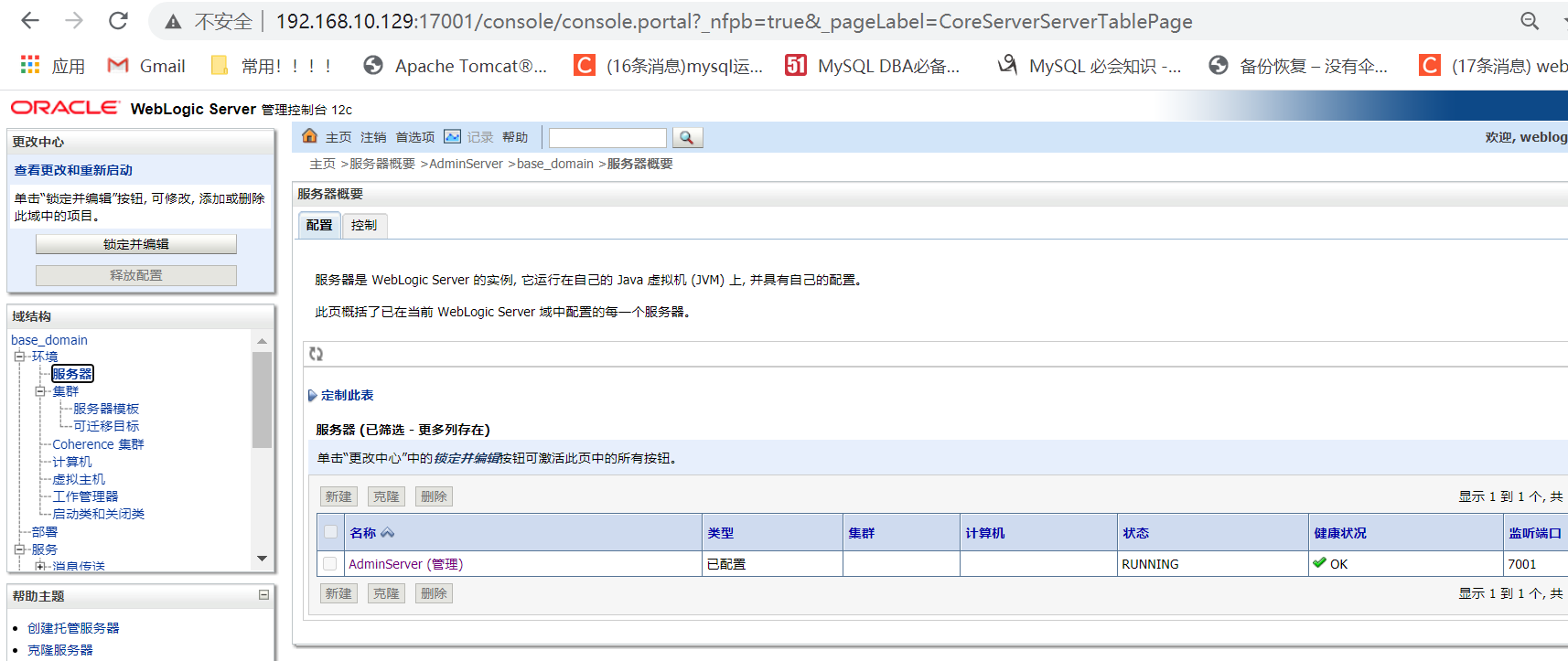This screenshot has height=661, width=1568.
Task: Click the insecure-site warning triangle icon
Action: coord(173,22)
